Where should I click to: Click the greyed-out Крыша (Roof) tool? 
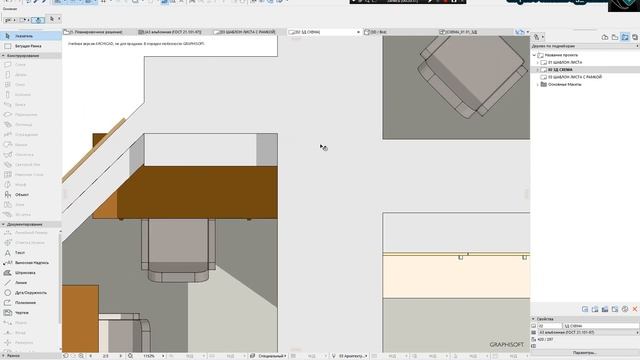coord(31,144)
